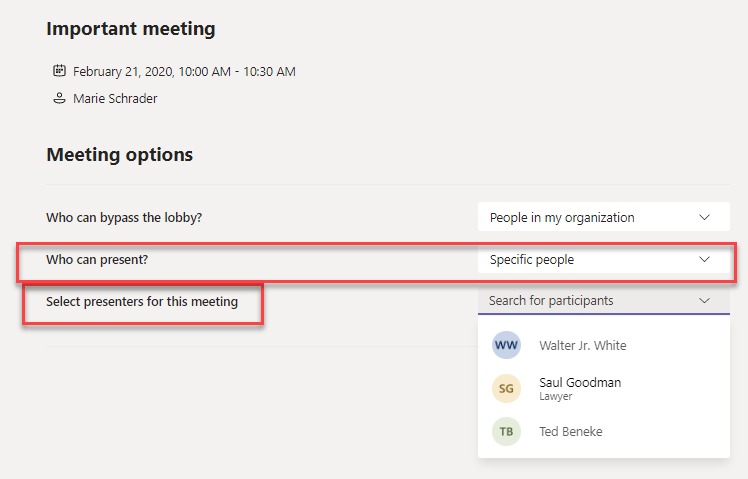Collapse the Search for participants chevron

705,301
